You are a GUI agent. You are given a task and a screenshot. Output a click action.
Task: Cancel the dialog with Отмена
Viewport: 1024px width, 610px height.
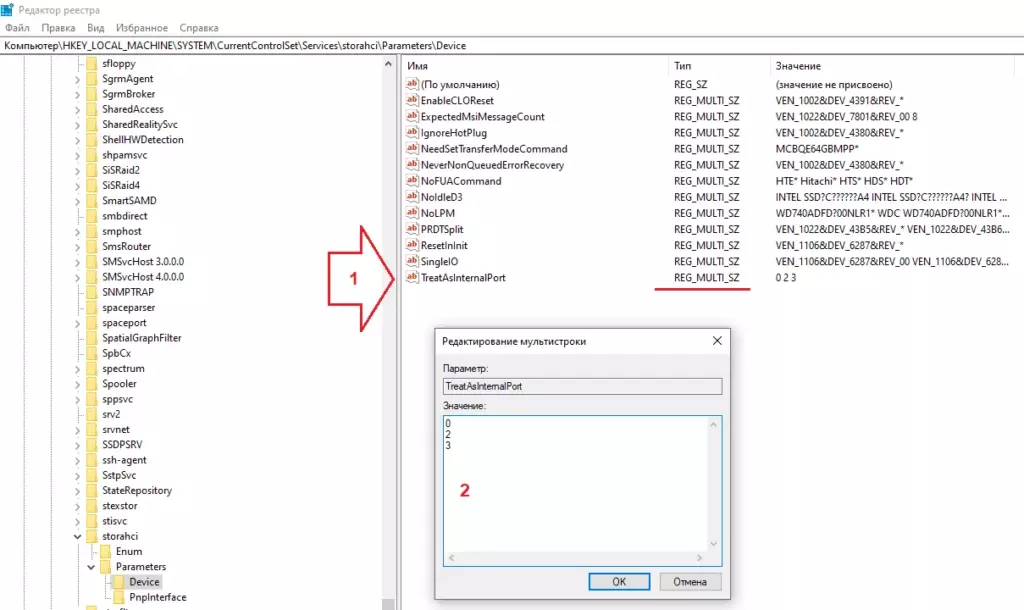coord(690,581)
